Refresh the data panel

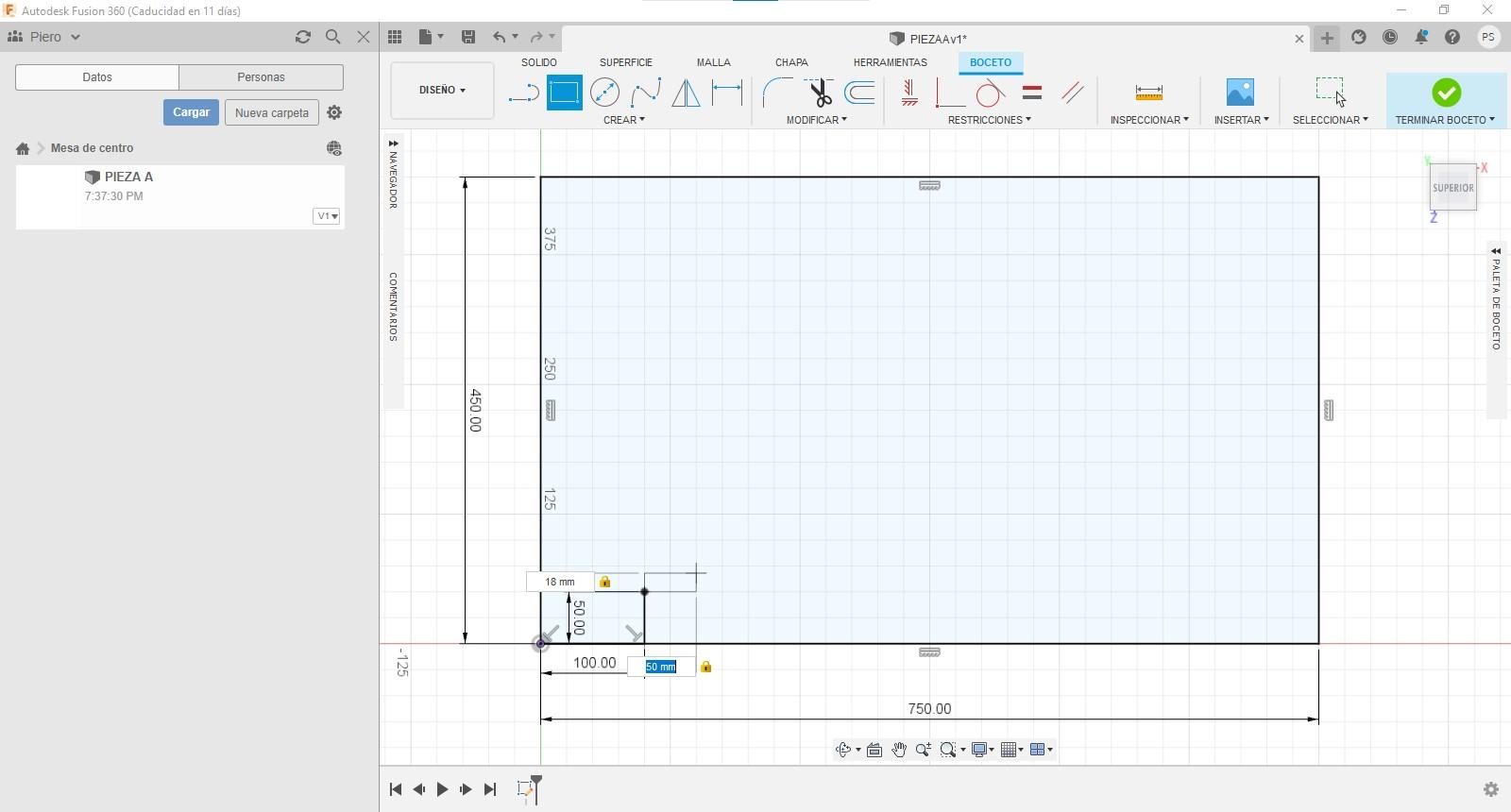303,37
